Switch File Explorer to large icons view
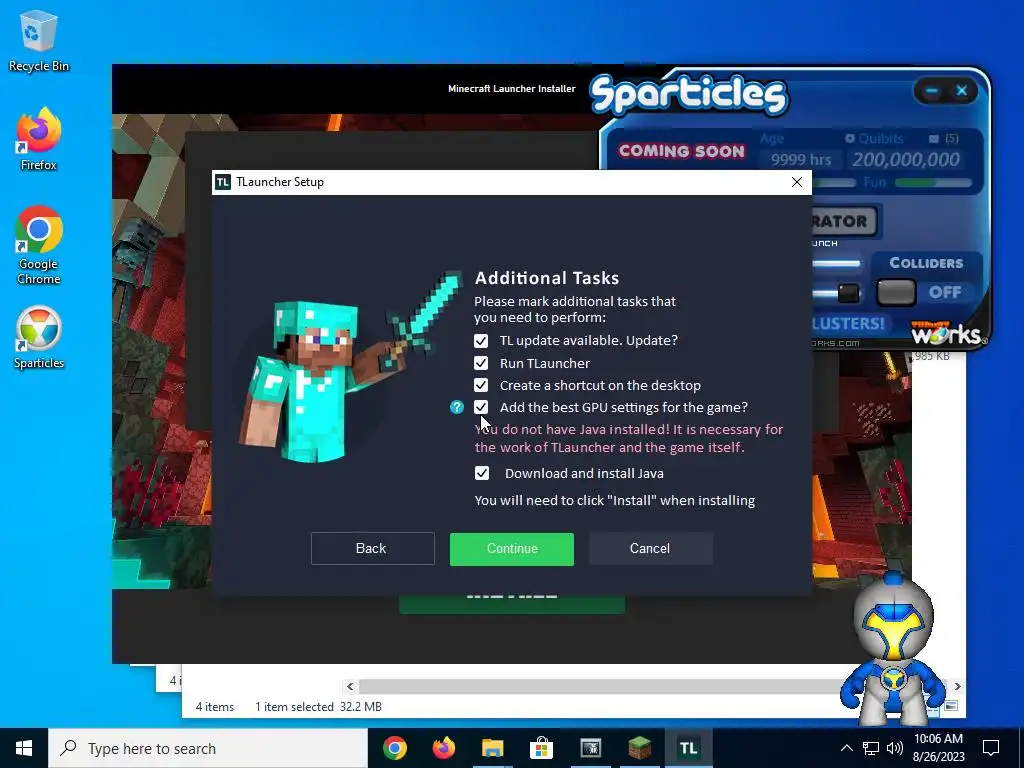 [x=952, y=706]
